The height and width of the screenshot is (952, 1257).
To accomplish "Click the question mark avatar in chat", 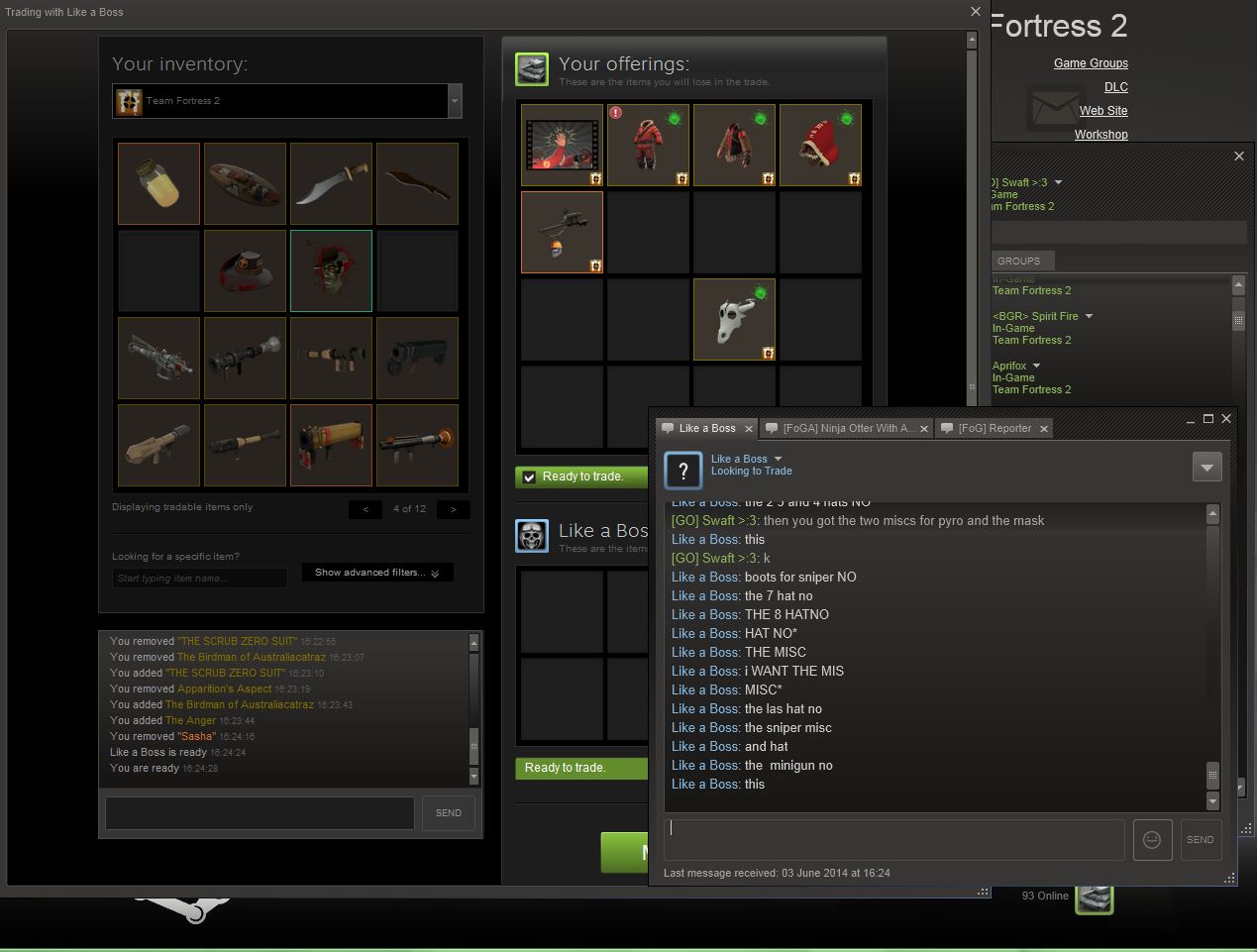I will click(683, 470).
